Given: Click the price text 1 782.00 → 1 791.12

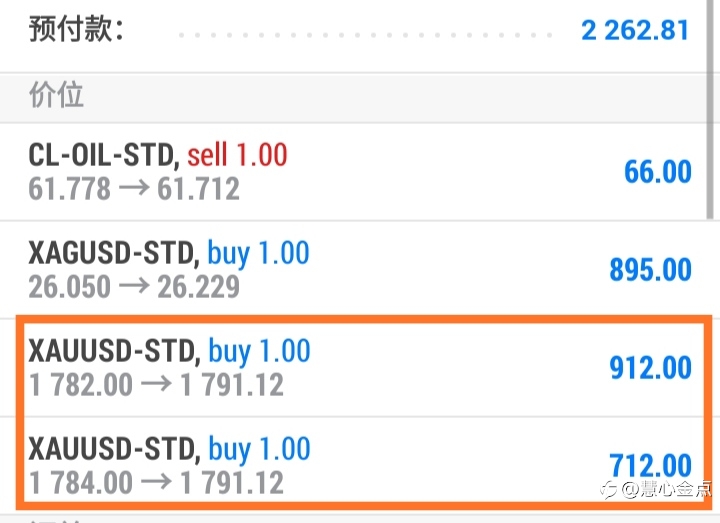Looking at the screenshot, I should 156,385.
